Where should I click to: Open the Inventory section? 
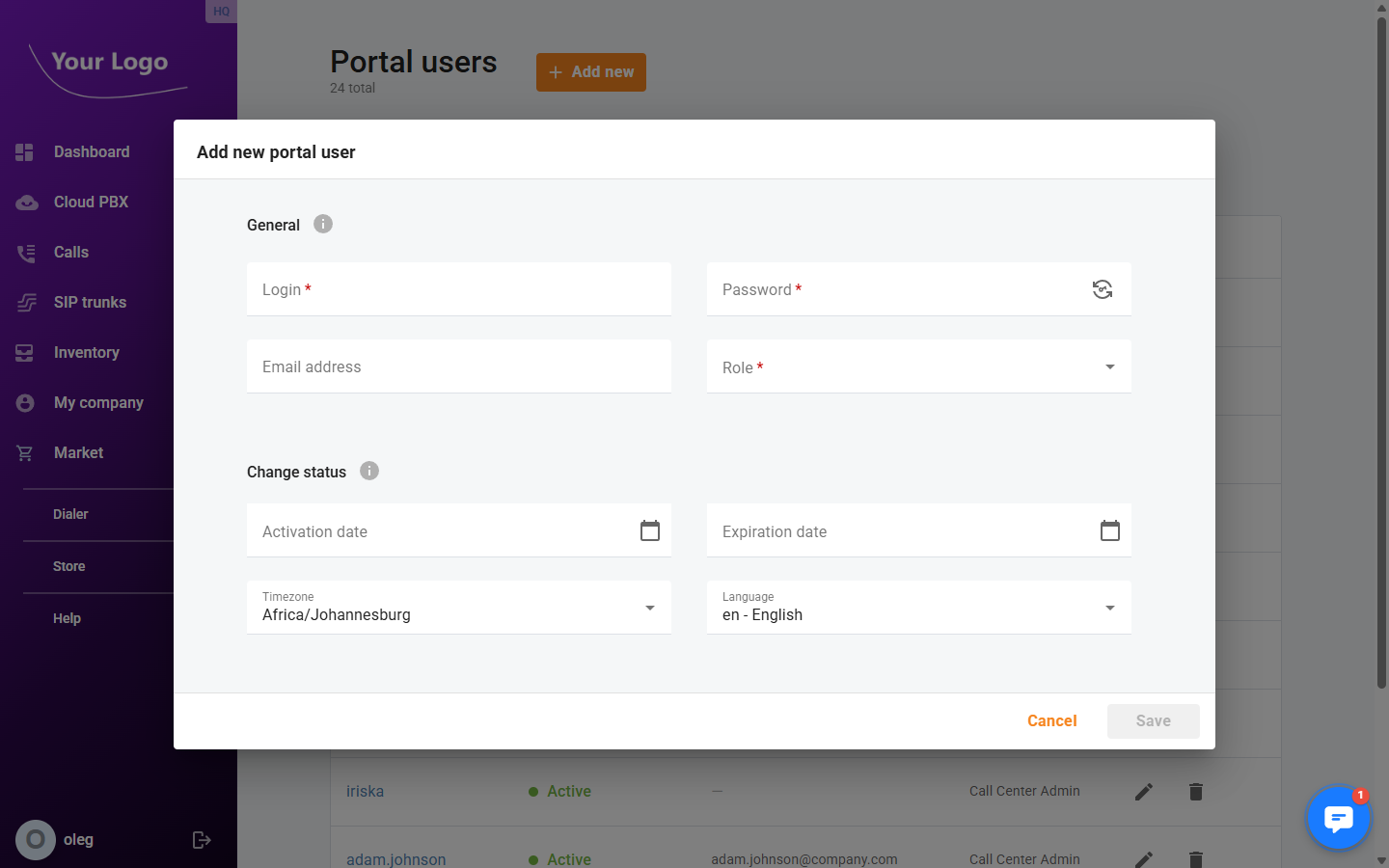click(x=87, y=352)
